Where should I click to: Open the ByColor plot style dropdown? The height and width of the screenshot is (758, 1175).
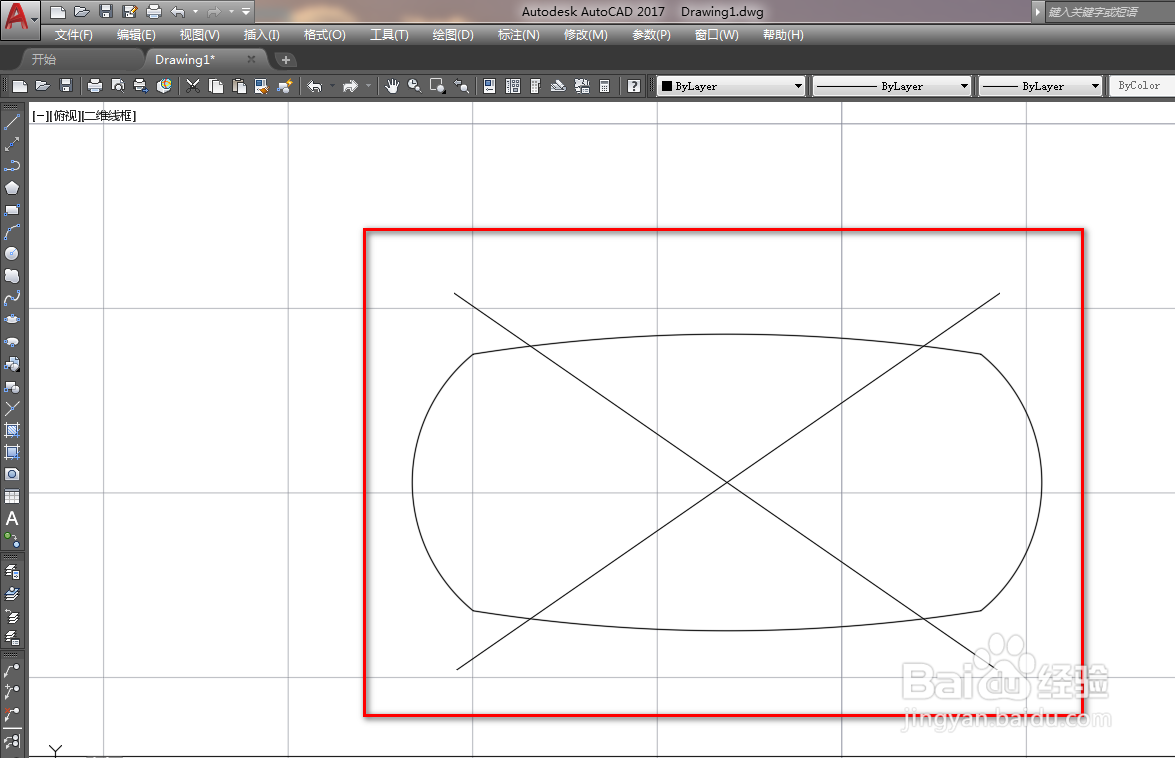tap(1141, 86)
